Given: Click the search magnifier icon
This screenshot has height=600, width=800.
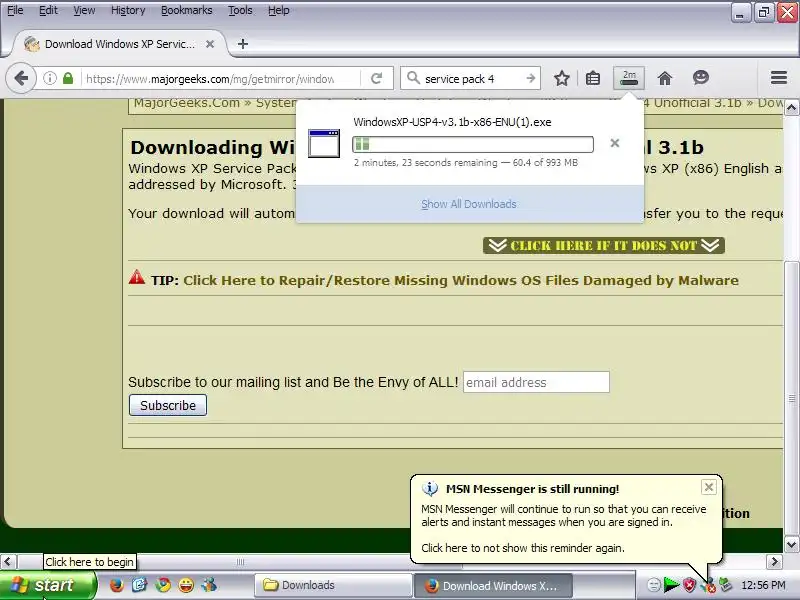Looking at the screenshot, I should [413, 78].
